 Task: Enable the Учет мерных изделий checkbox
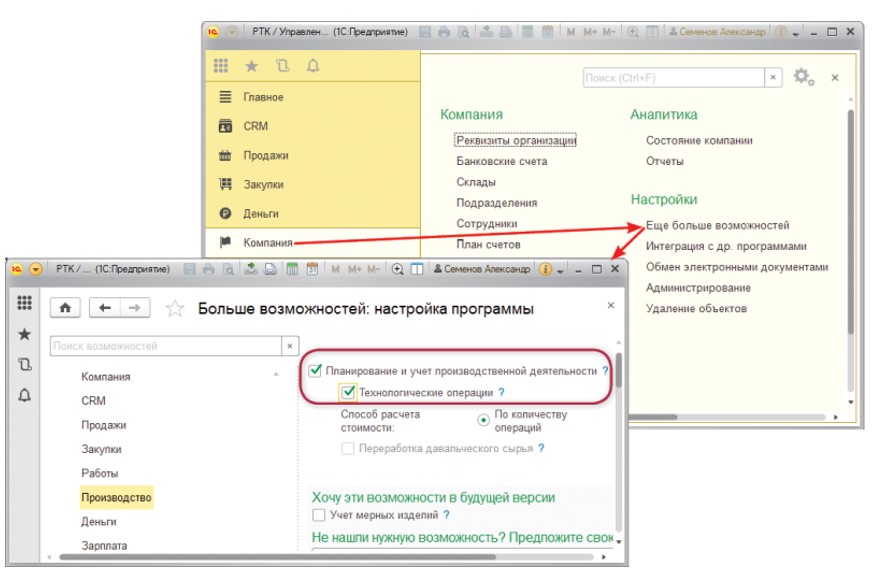click(x=318, y=515)
